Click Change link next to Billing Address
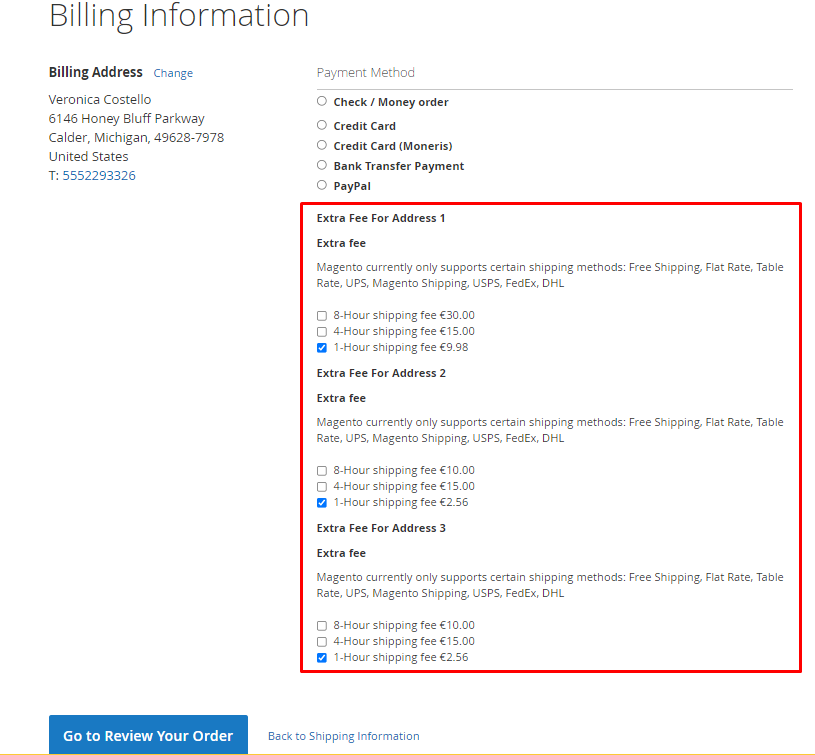This screenshot has height=755, width=815. (x=173, y=73)
